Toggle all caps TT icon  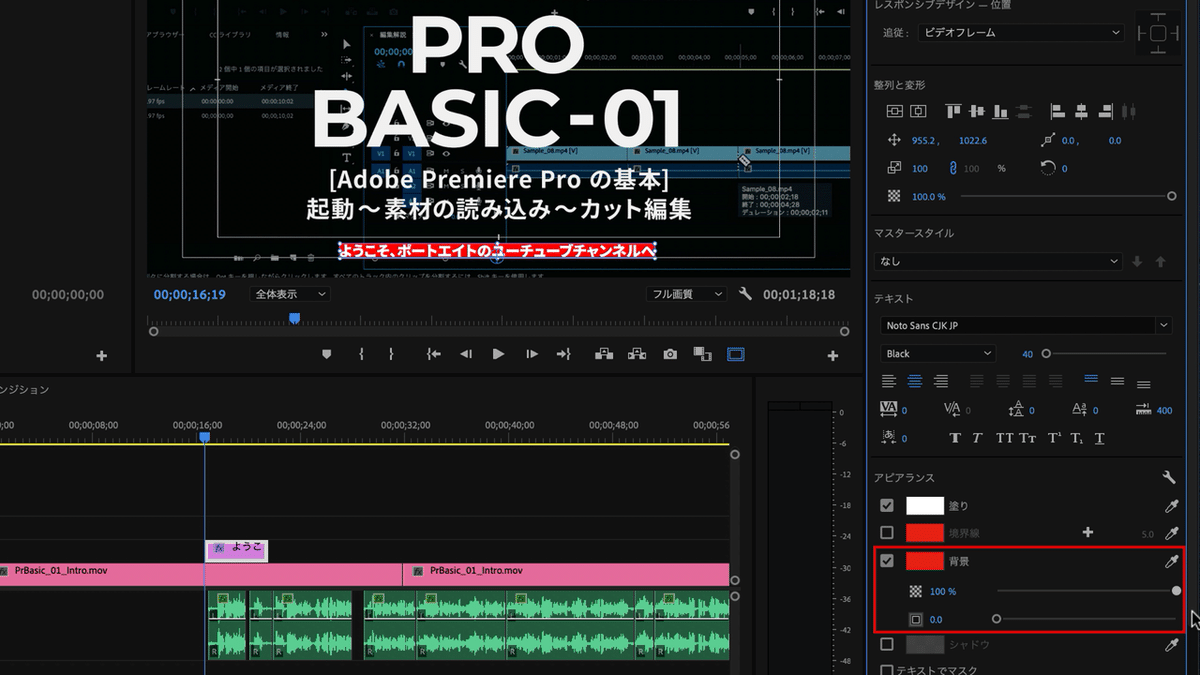pyautogui.click(x=1004, y=438)
